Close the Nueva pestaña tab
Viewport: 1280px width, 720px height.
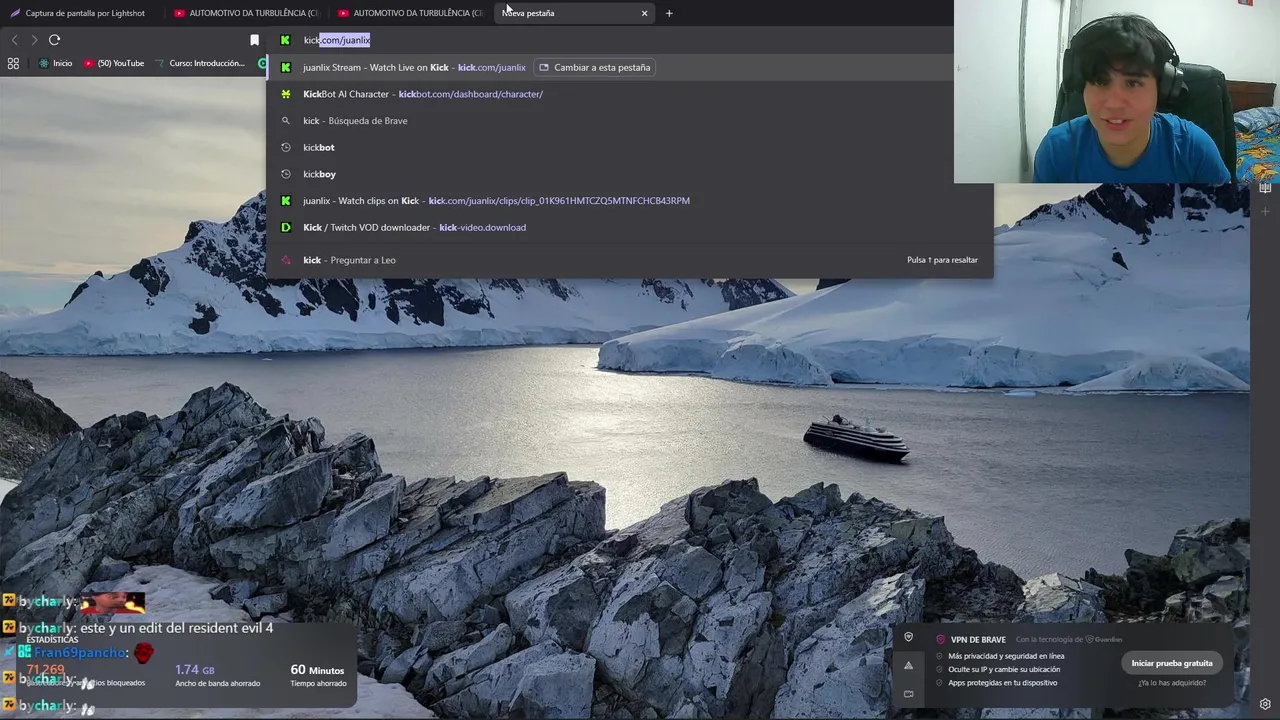[644, 13]
